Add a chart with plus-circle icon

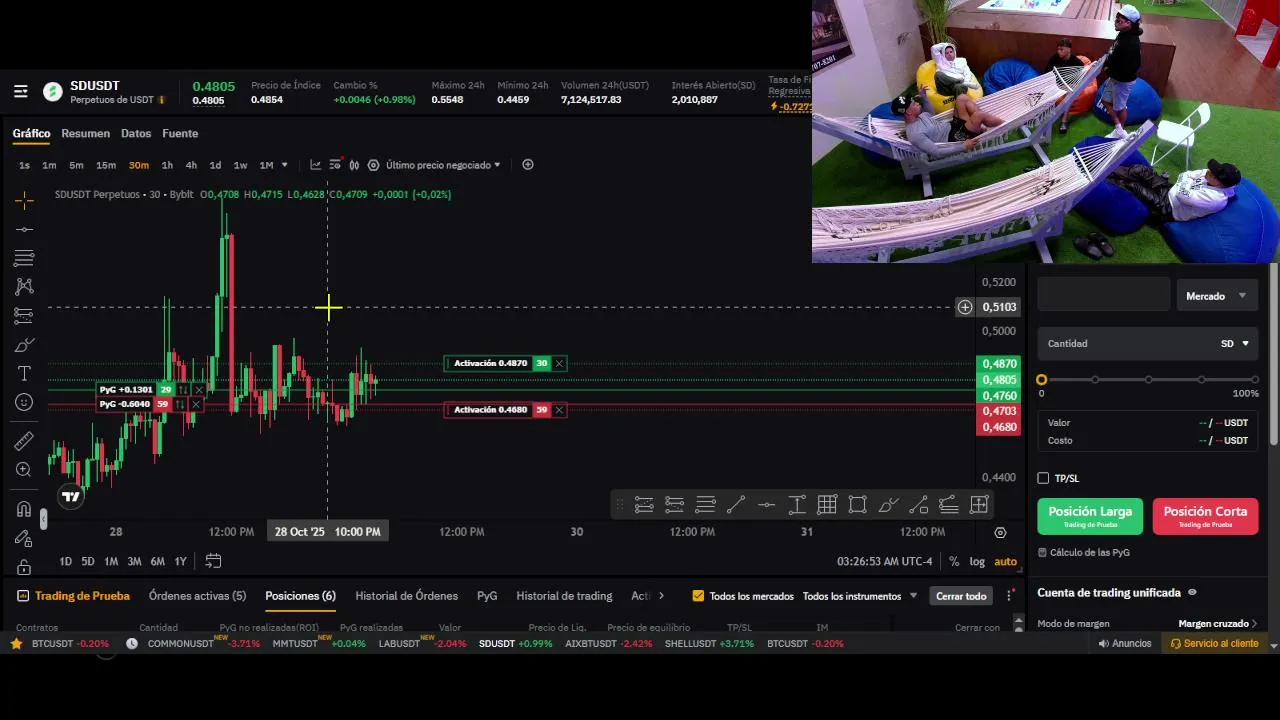(x=528, y=165)
